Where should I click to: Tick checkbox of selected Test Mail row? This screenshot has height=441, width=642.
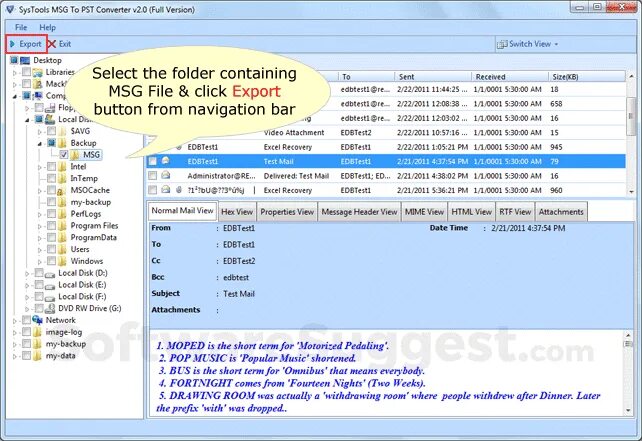153,161
